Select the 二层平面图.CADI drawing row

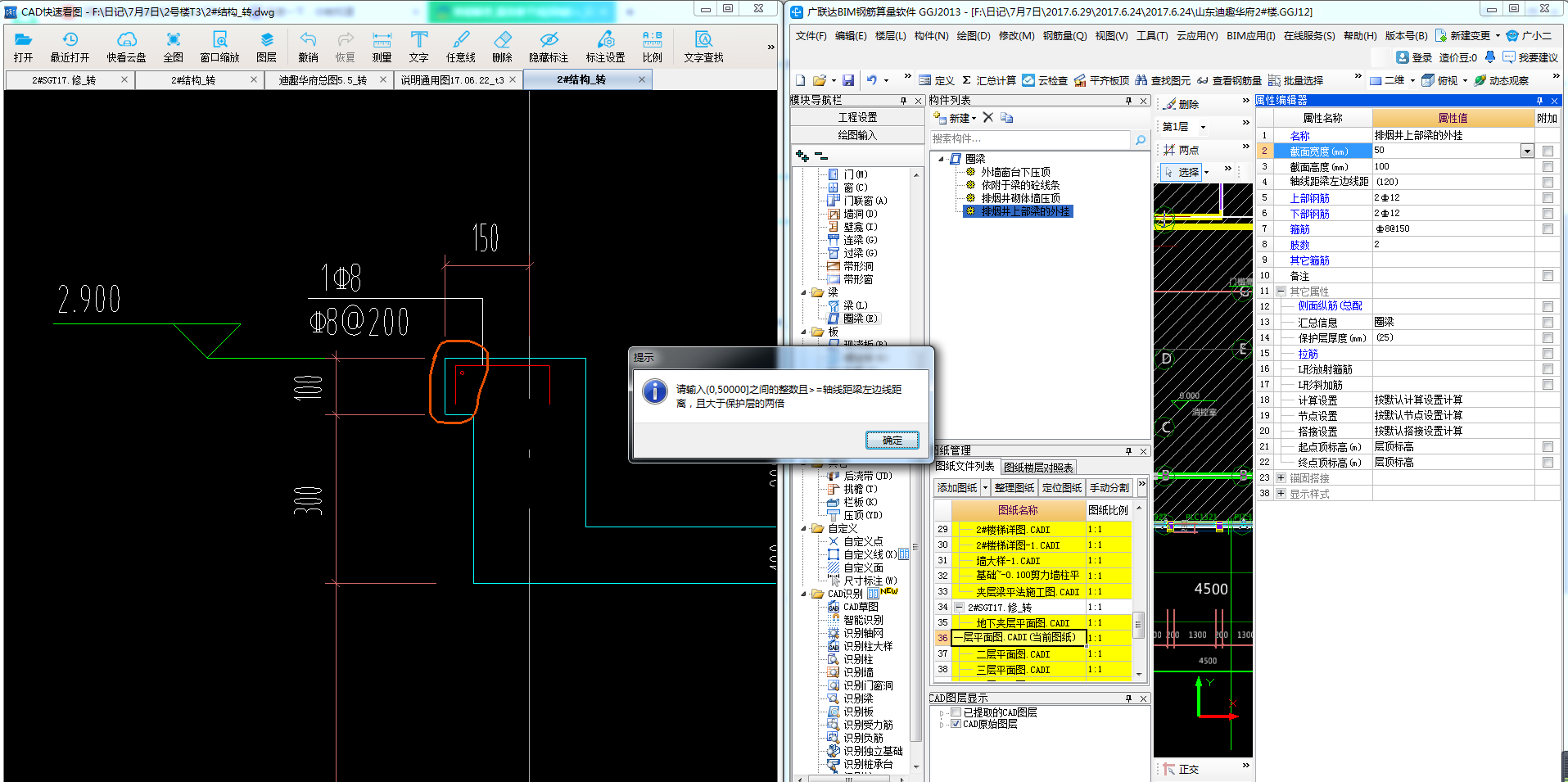1013,654
